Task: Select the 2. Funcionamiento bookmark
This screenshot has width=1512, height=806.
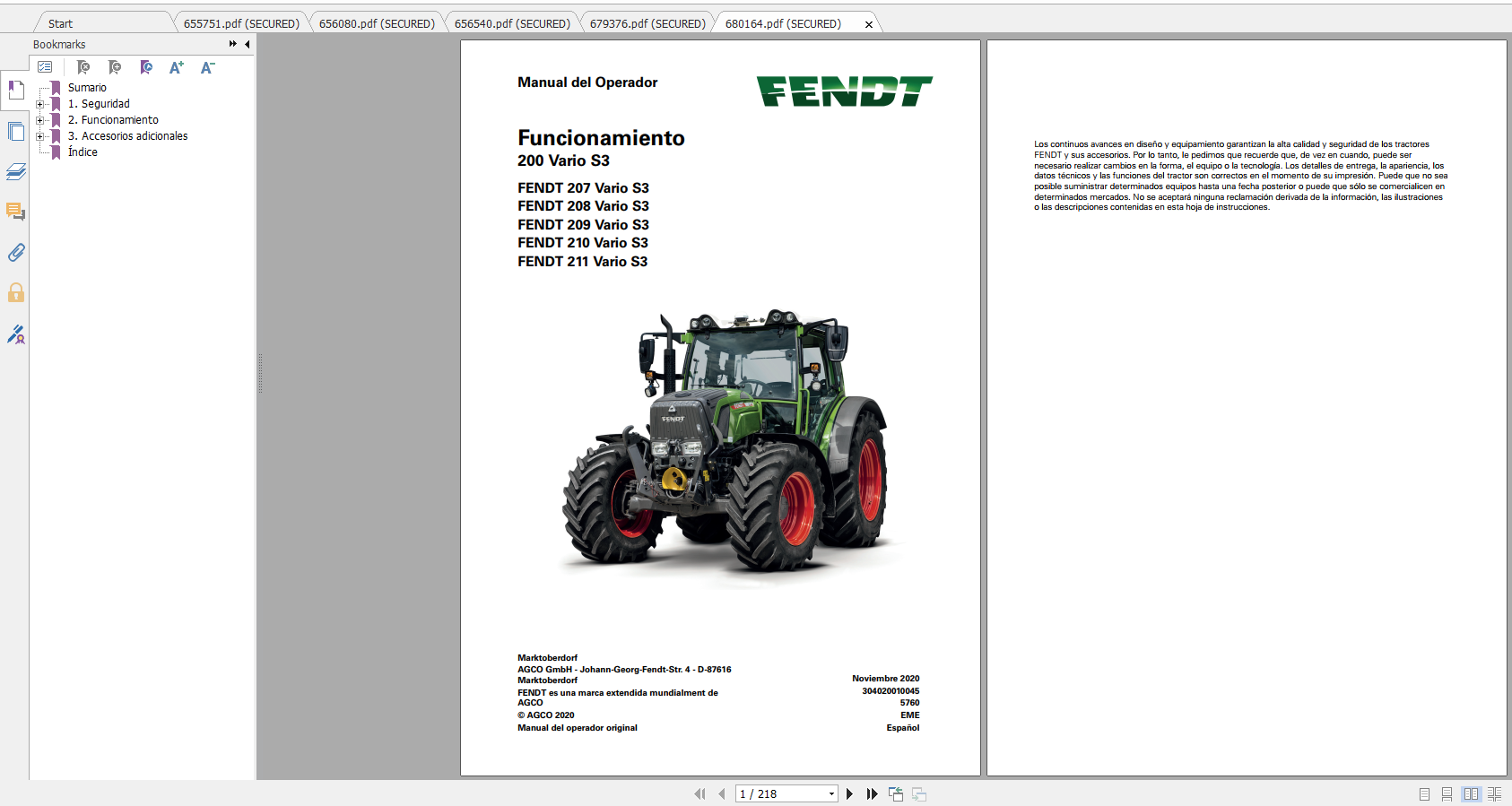Action: (x=113, y=120)
